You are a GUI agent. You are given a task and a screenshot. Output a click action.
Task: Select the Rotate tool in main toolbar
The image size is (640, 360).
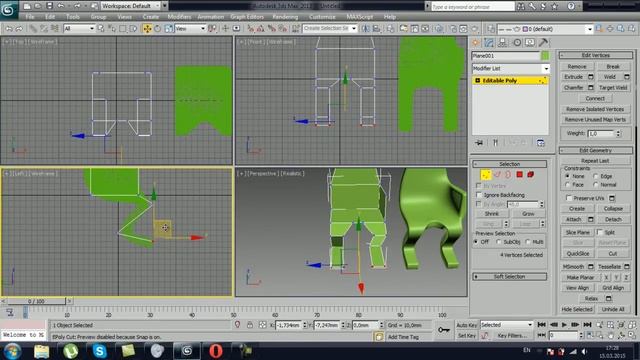click(158, 29)
